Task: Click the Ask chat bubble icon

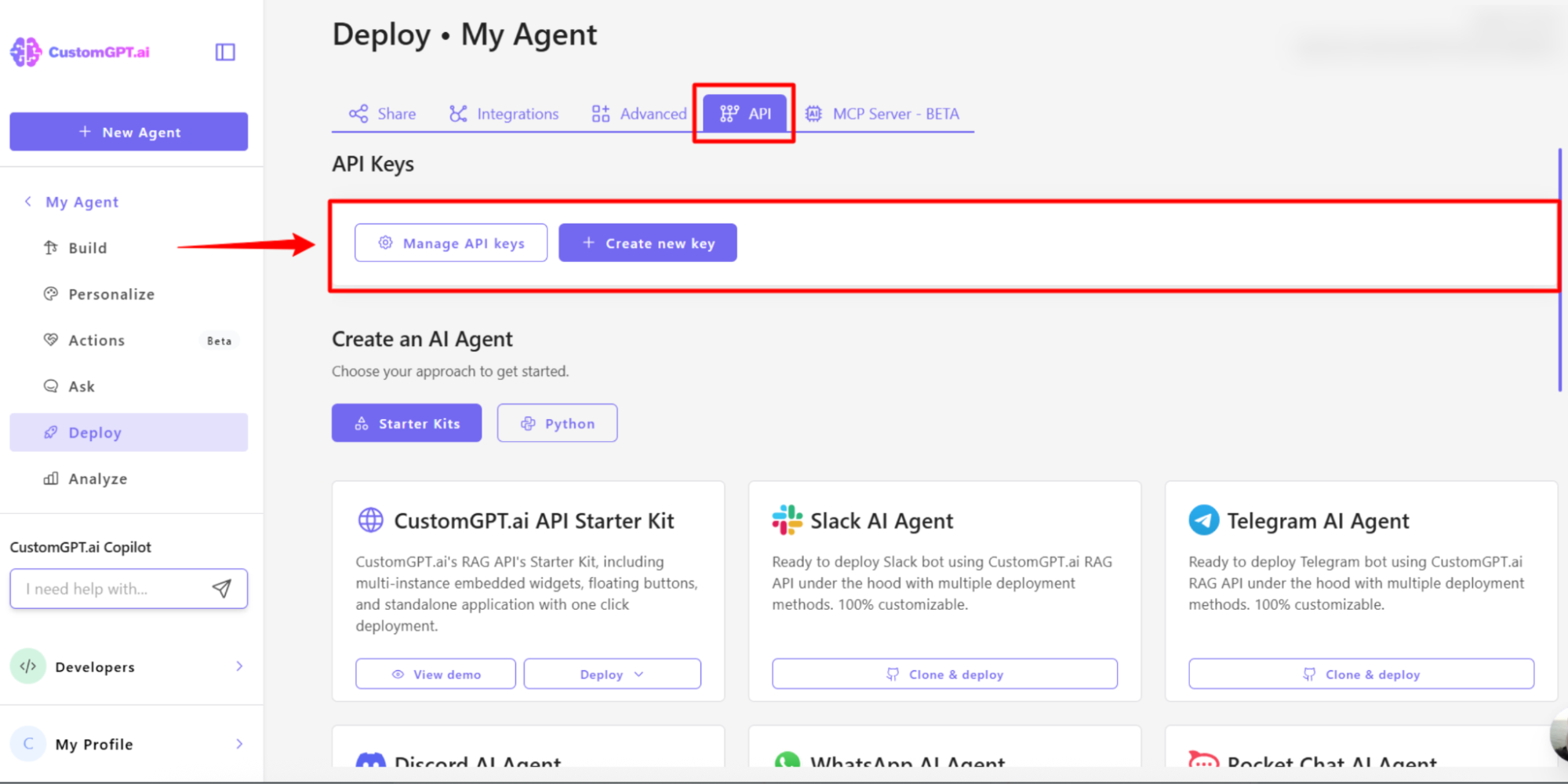Action: tap(51, 386)
